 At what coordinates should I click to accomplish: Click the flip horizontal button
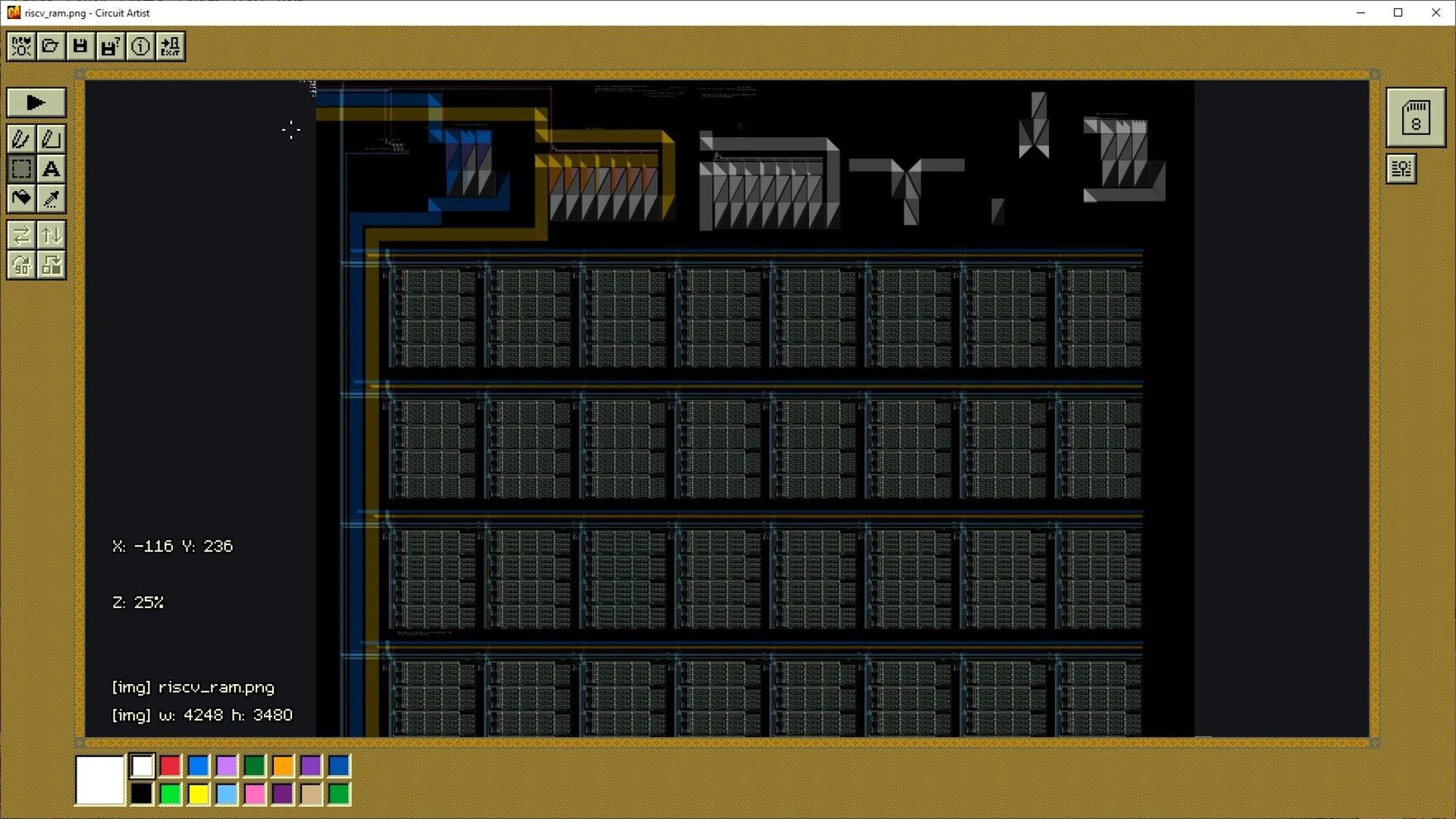point(21,235)
